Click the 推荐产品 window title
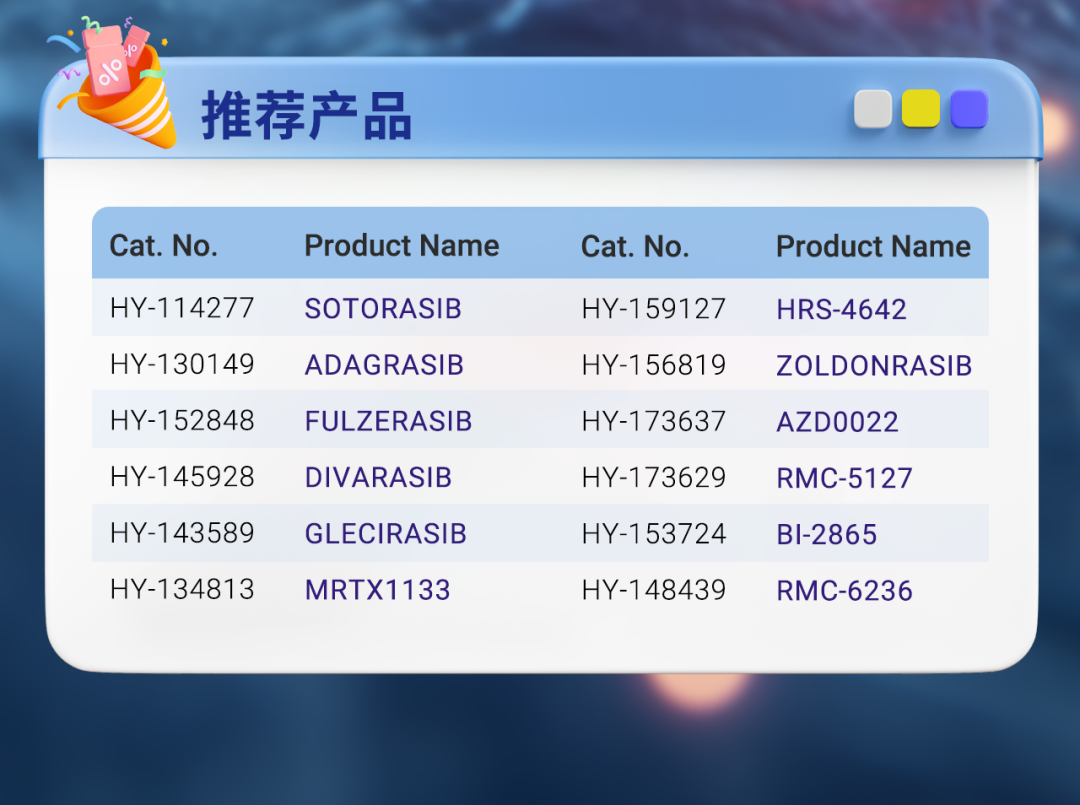This screenshot has height=805, width=1080. pos(306,117)
